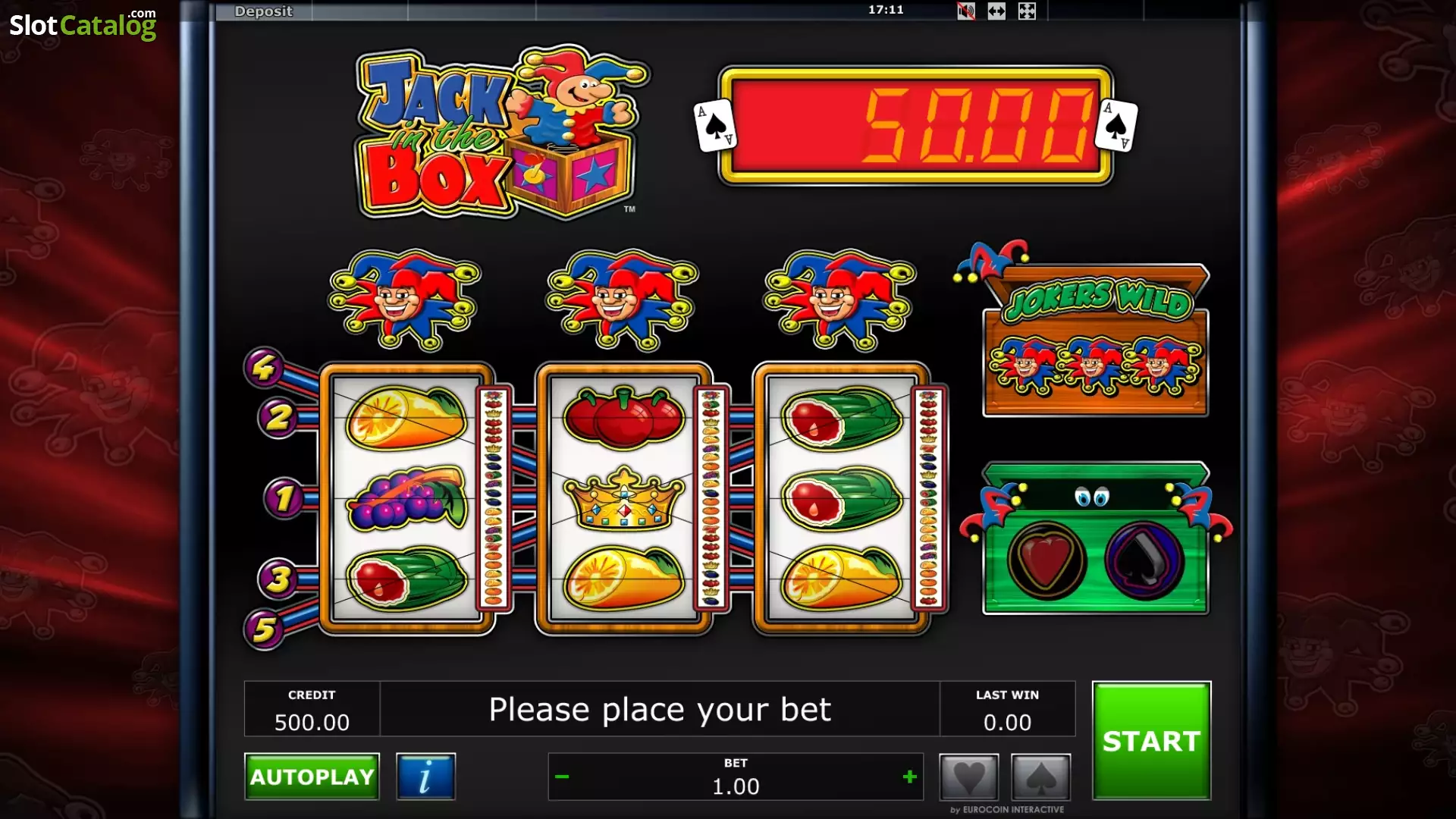Increase the bet with the plus
The width and height of the screenshot is (1456, 819).
tap(910, 777)
